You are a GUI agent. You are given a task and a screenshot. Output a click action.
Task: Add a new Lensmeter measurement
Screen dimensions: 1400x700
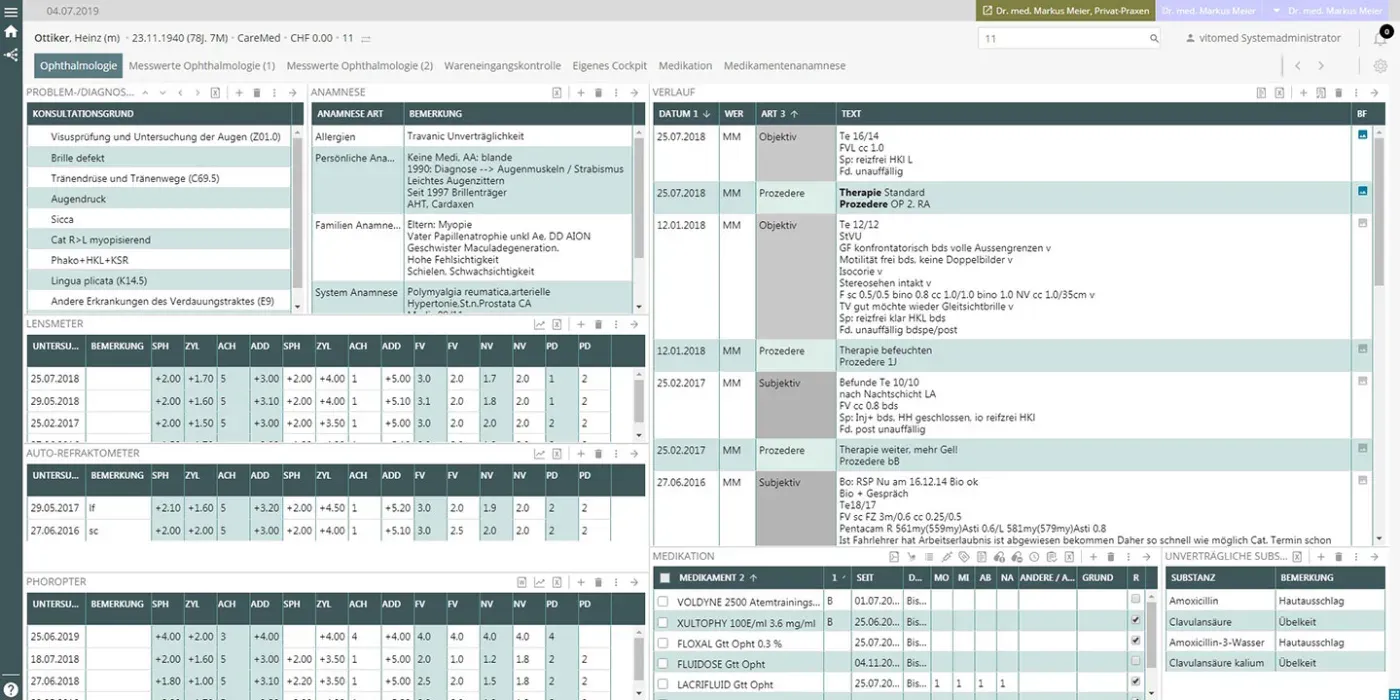[580, 324]
